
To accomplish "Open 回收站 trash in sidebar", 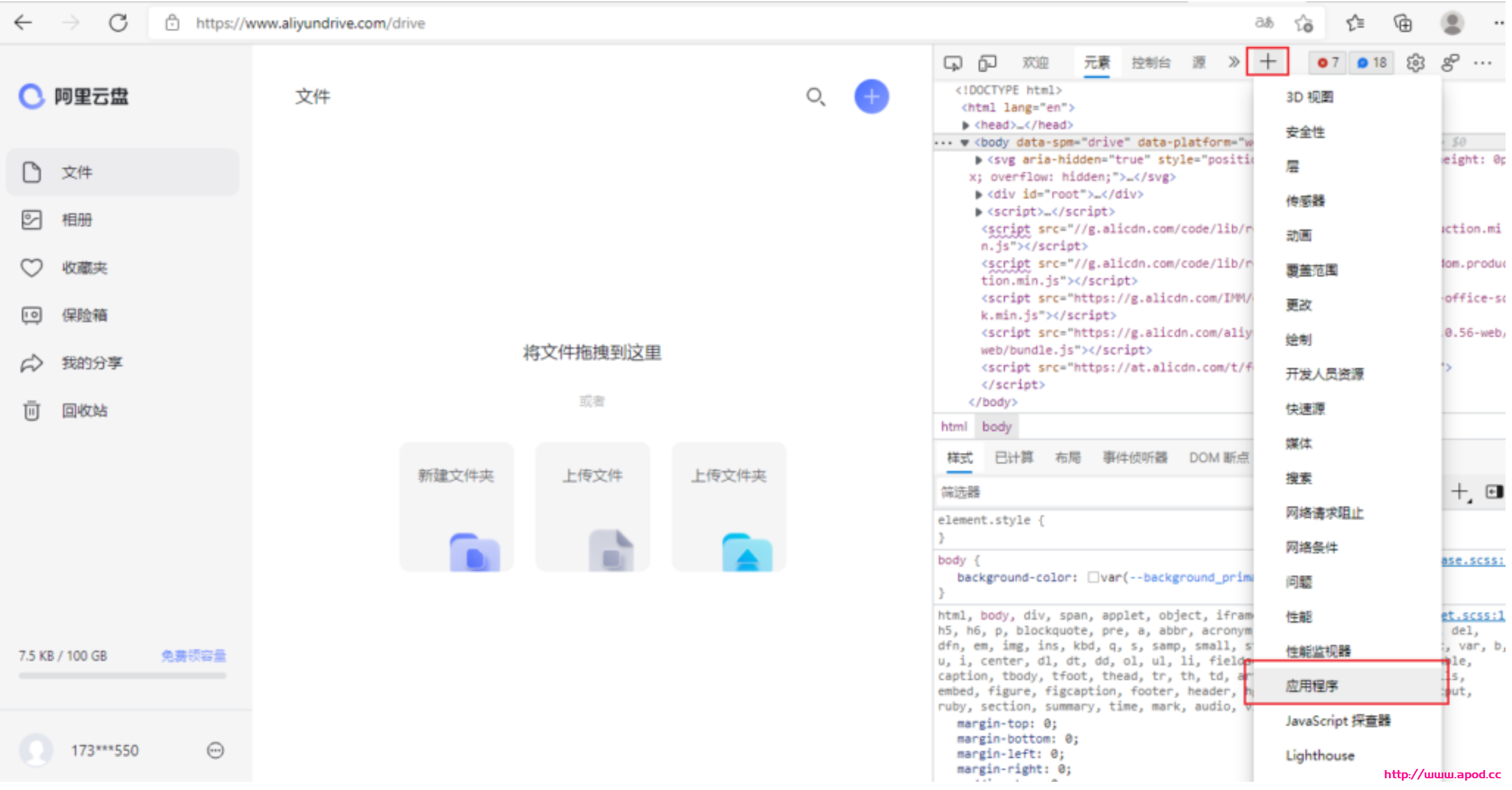I will (84, 411).
